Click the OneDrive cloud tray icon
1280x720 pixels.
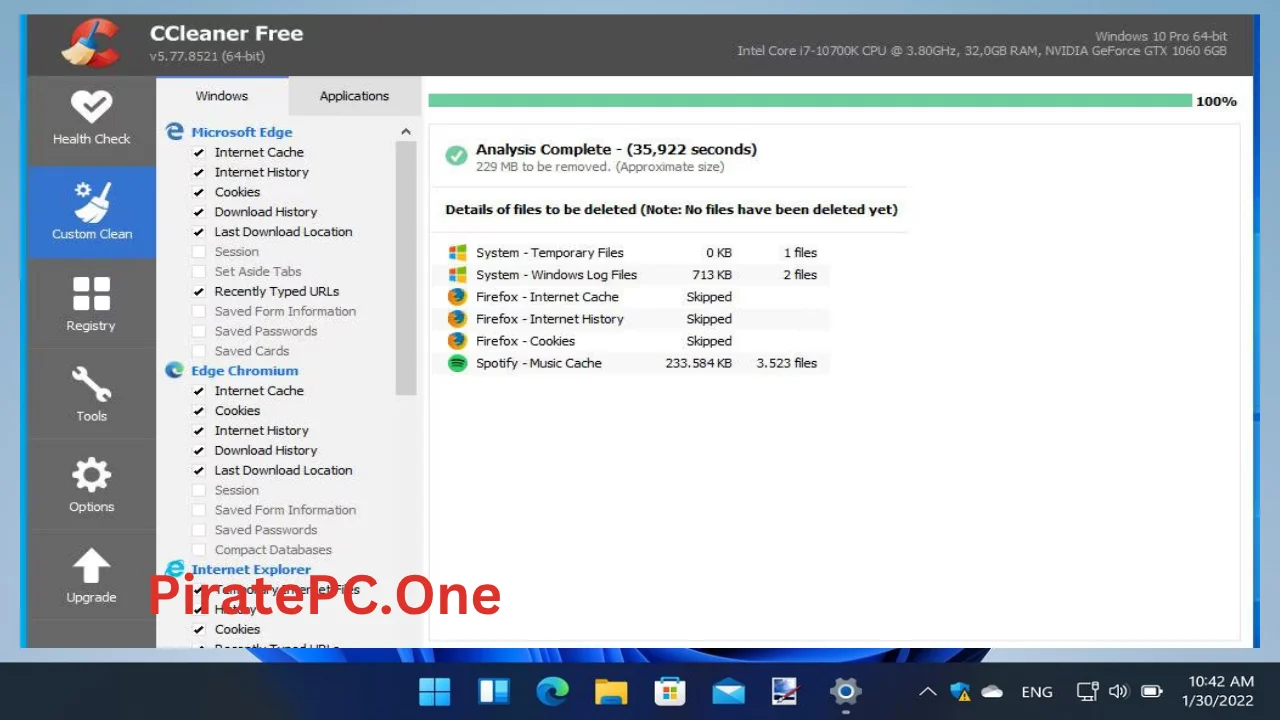coord(992,691)
